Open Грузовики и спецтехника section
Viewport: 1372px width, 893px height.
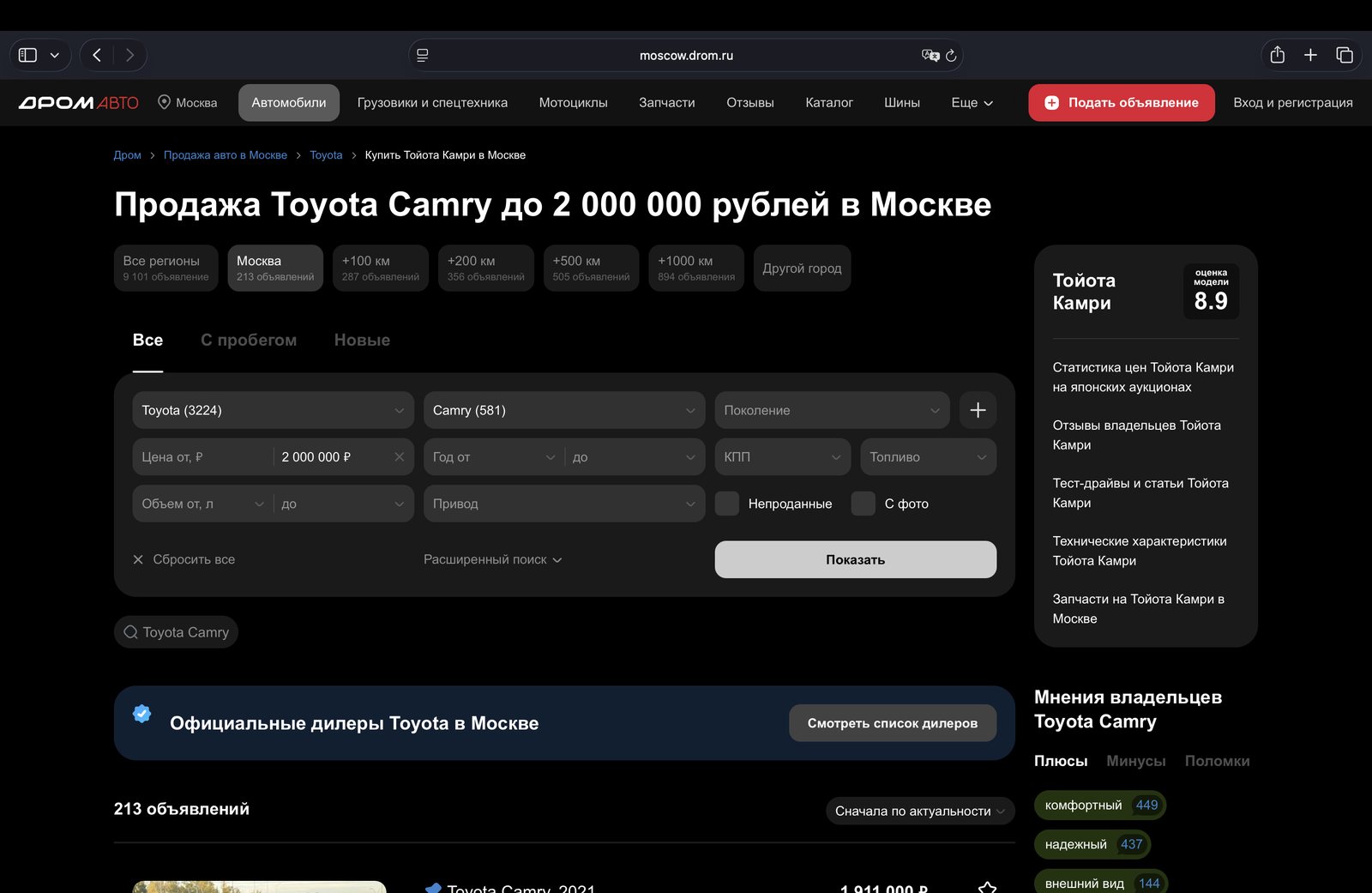coord(432,103)
